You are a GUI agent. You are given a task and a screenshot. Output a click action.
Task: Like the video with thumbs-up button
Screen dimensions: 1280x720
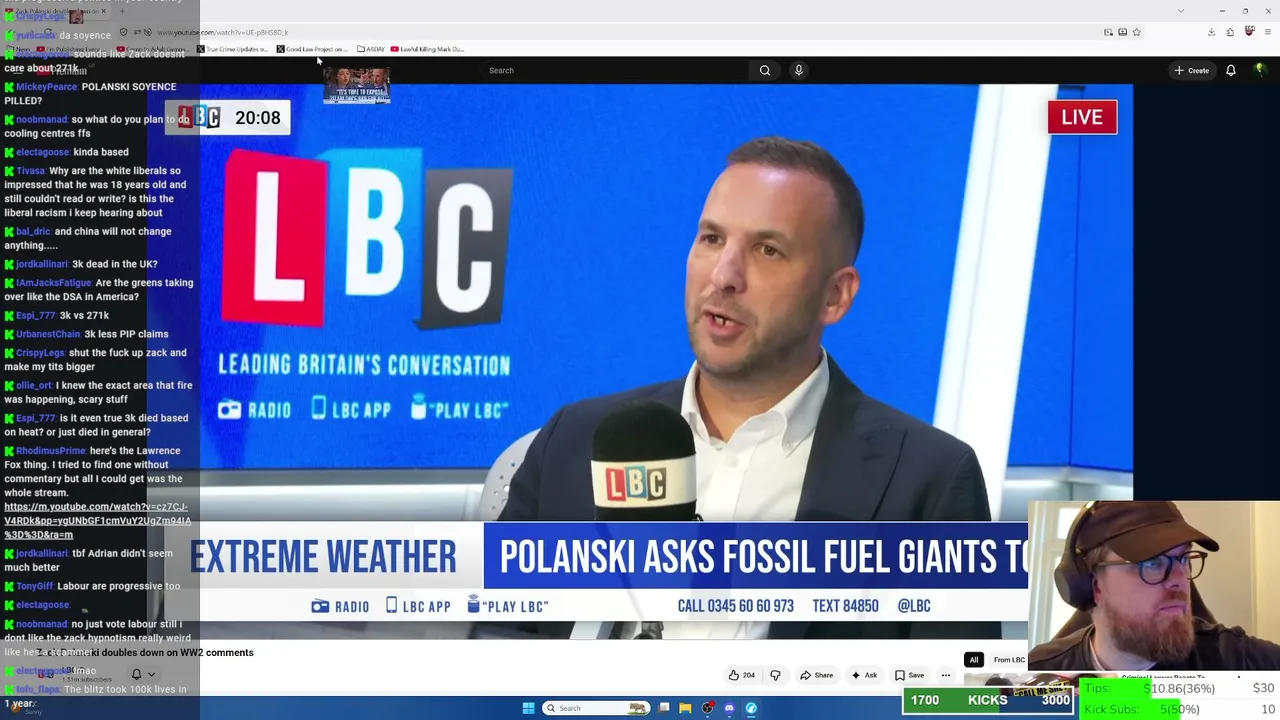click(x=741, y=675)
